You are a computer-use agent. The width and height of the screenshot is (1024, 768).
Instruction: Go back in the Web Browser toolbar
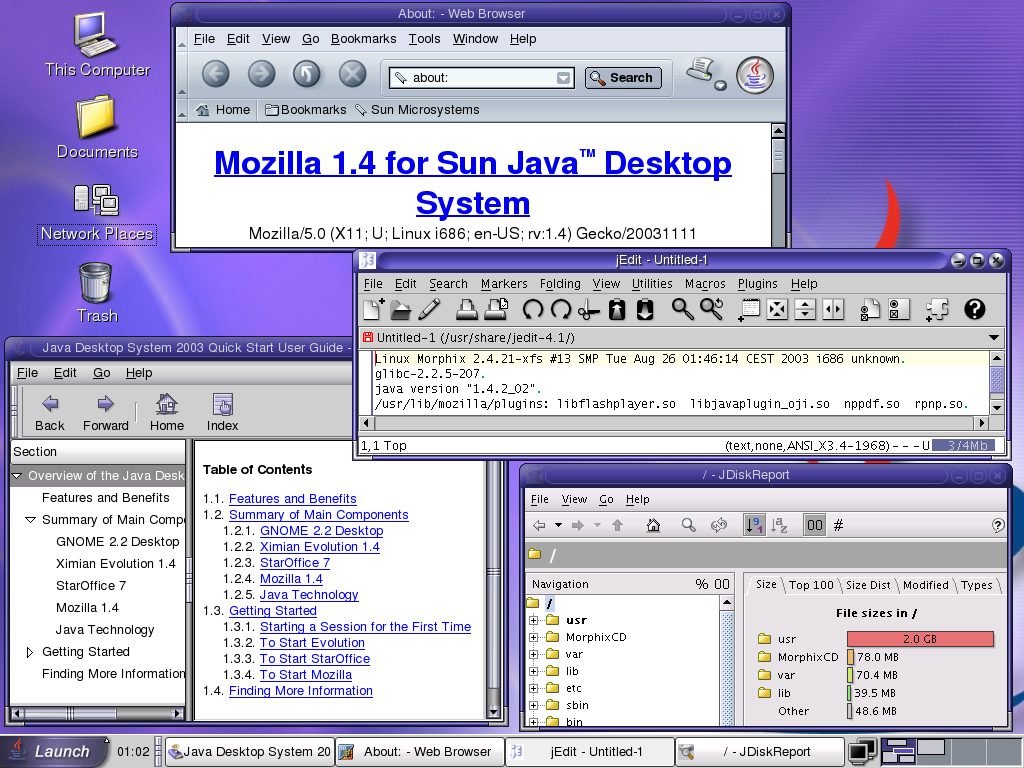point(216,74)
